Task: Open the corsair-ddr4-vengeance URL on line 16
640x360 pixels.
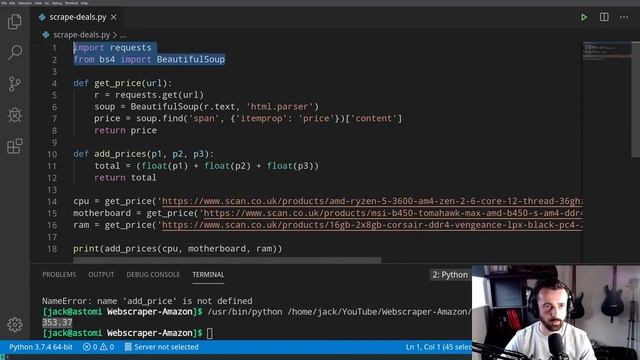Action: click(372, 225)
